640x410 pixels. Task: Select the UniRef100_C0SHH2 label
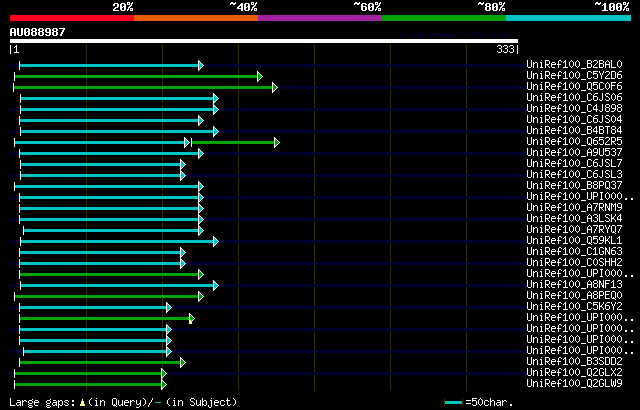coord(574,263)
